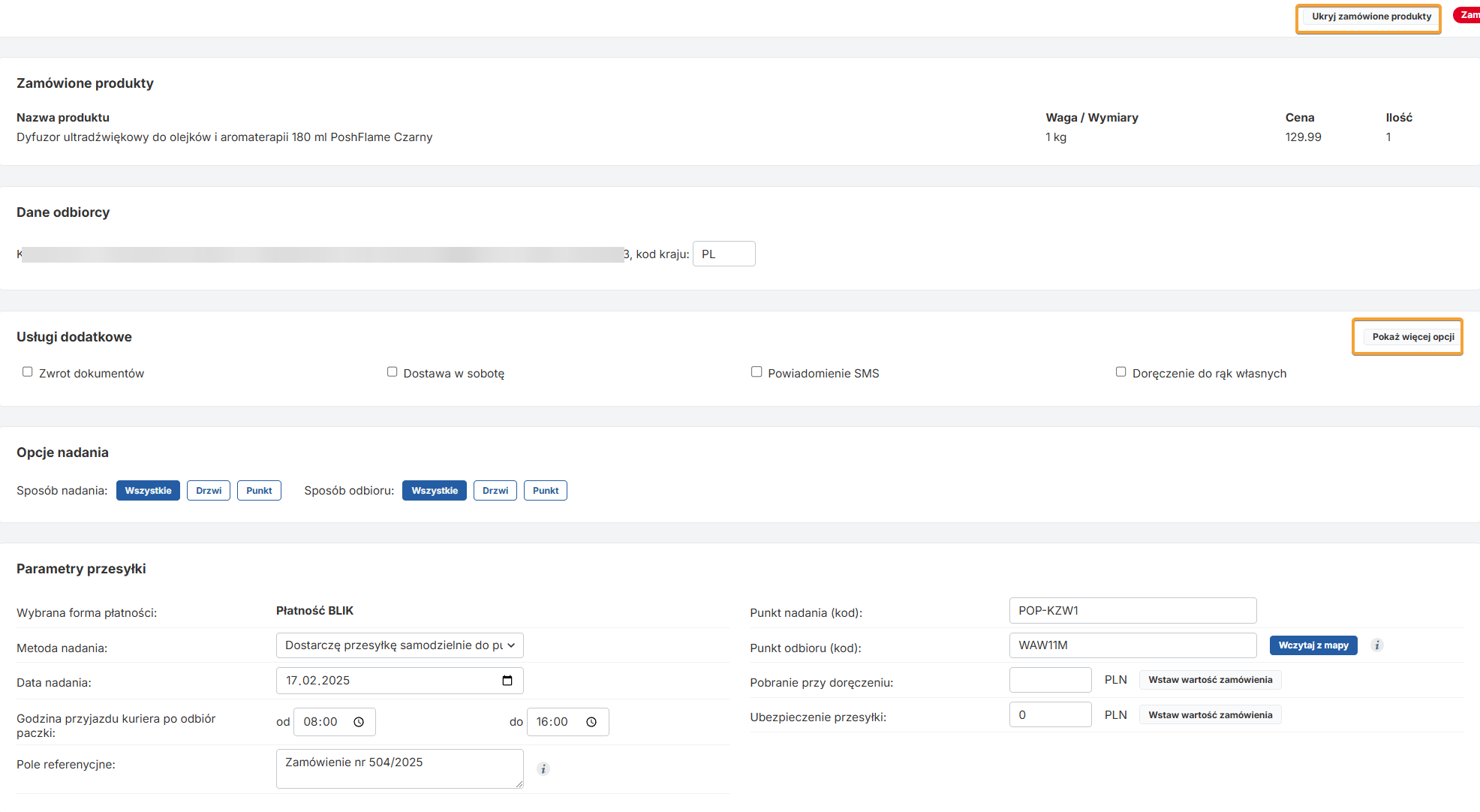Click the kod kraju PL field
Screen dimensions: 1480x812
click(723, 254)
